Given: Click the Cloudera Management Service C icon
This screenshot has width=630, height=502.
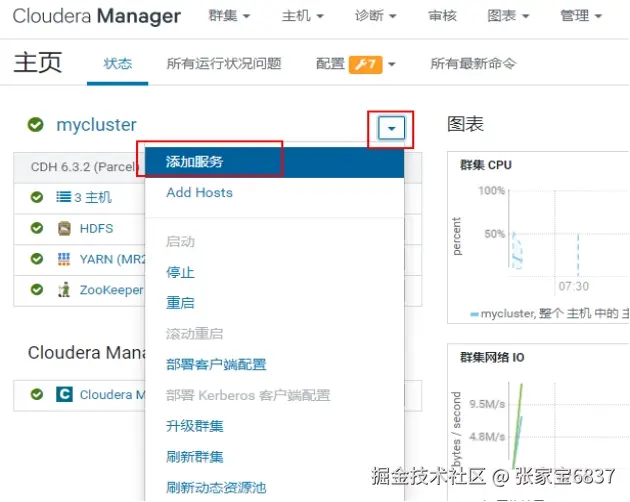Looking at the screenshot, I should (64, 394).
